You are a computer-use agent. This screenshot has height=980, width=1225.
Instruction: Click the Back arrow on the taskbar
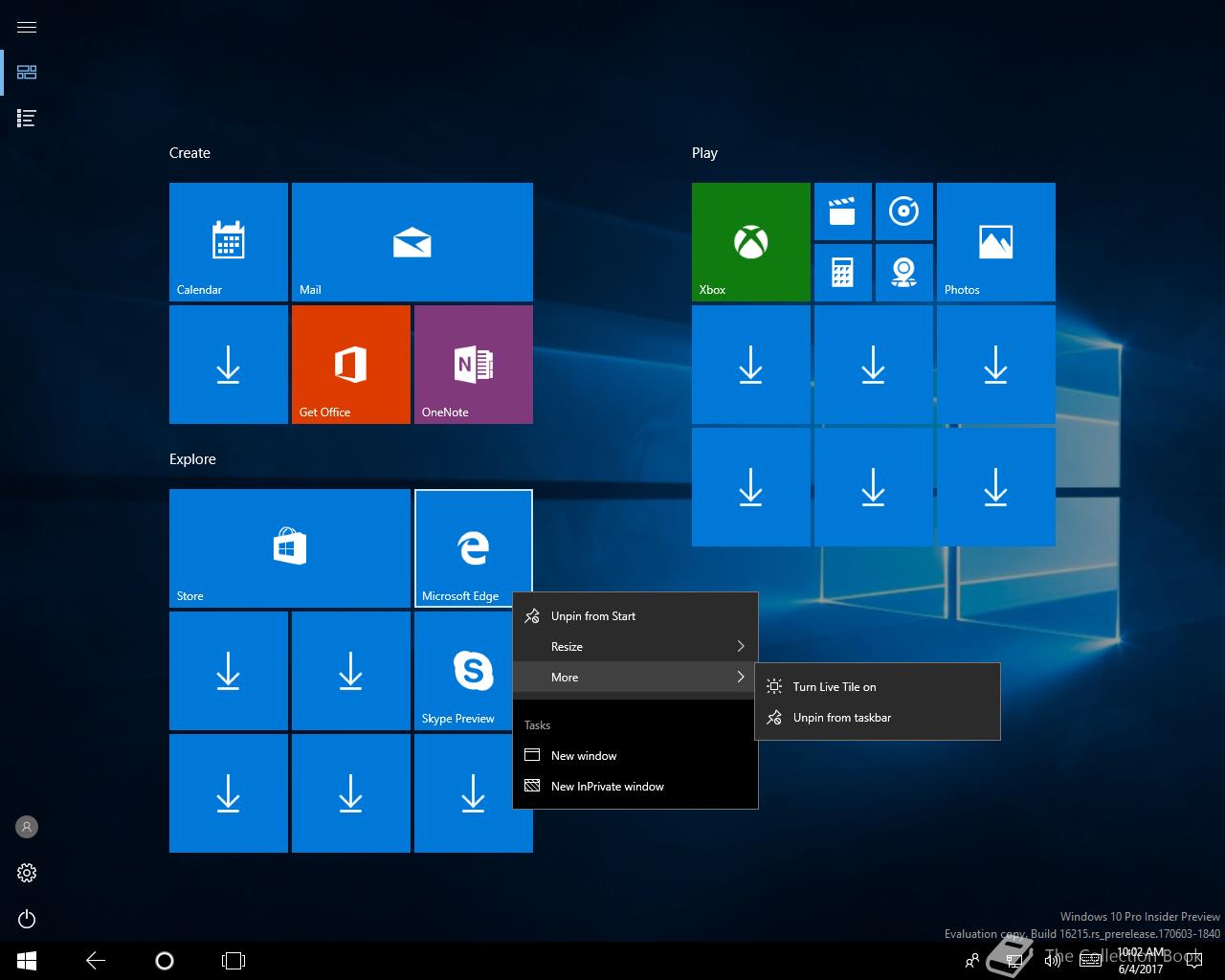(x=96, y=960)
